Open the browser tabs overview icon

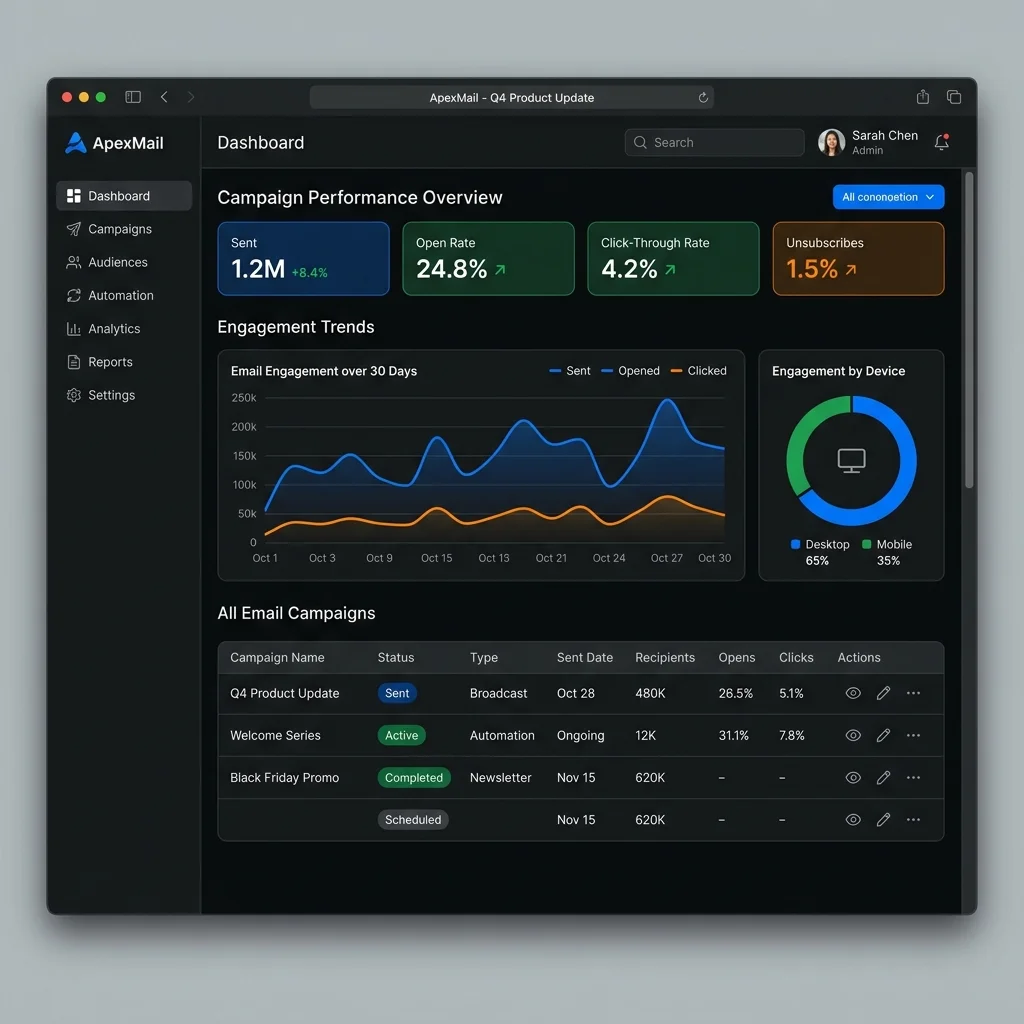click(953, 97)
